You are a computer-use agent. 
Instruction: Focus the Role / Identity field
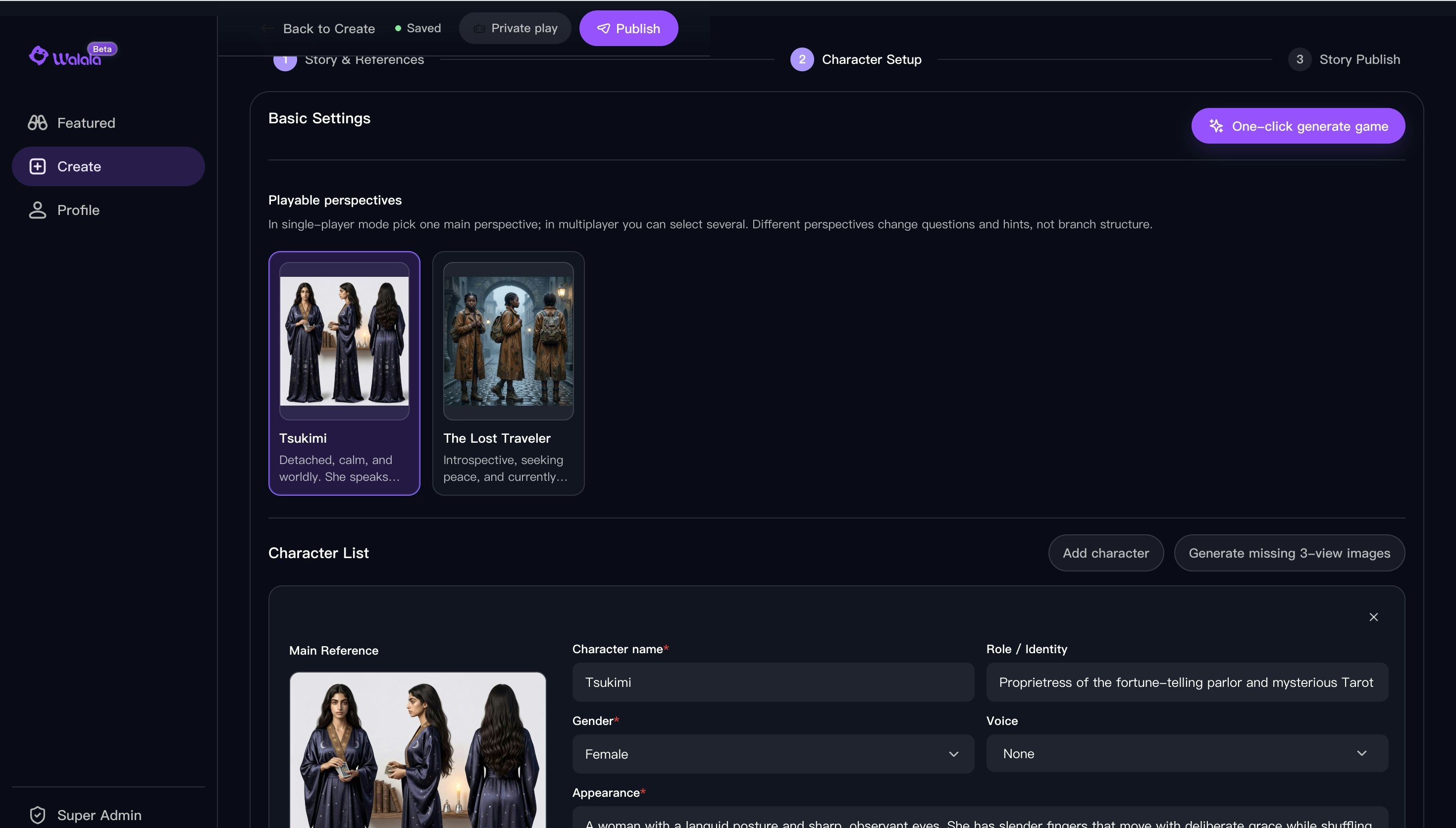pyautogui.click(x=1187, y=682)
